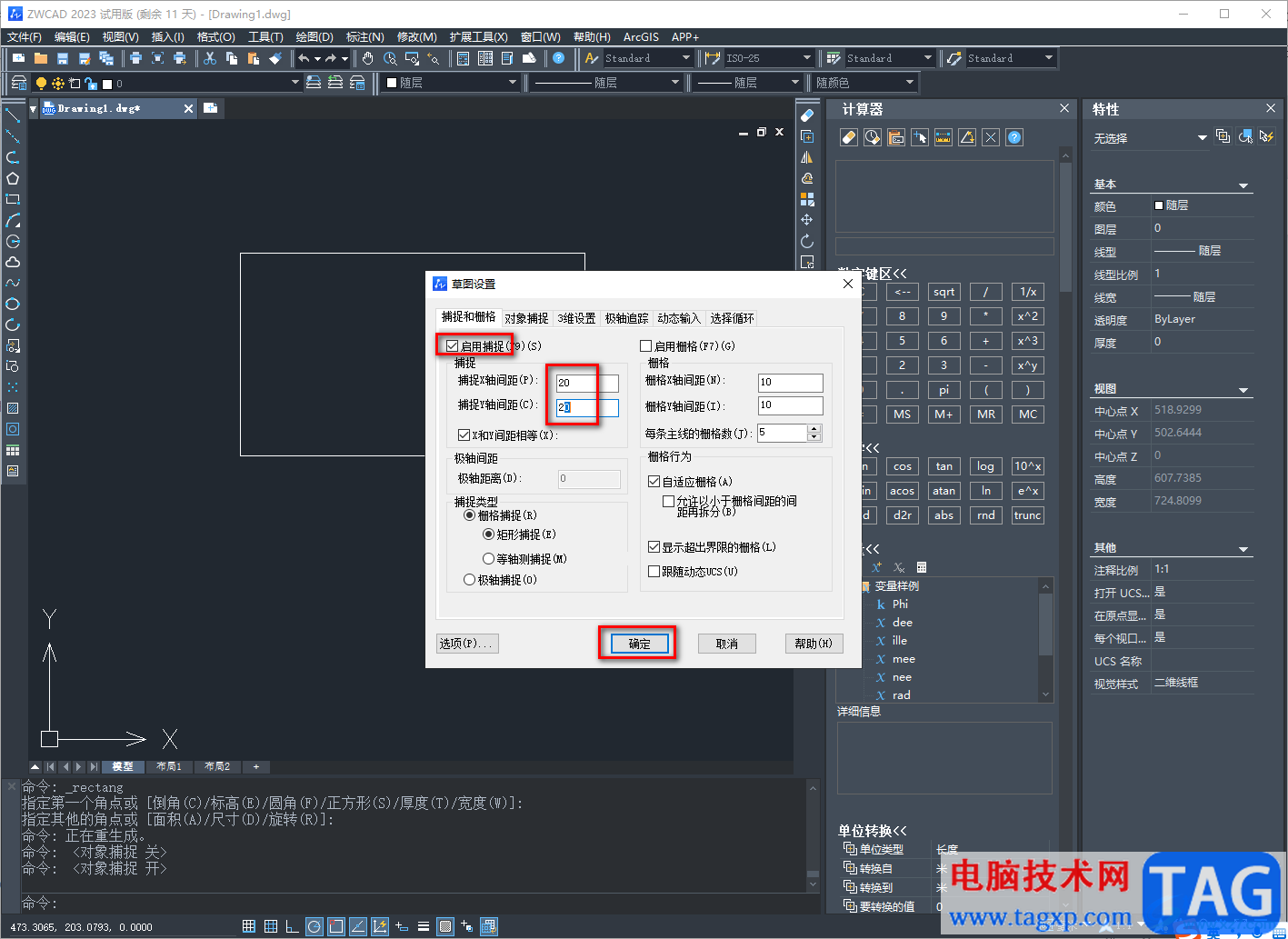Click the Cut scissors icon

[209, 58]
